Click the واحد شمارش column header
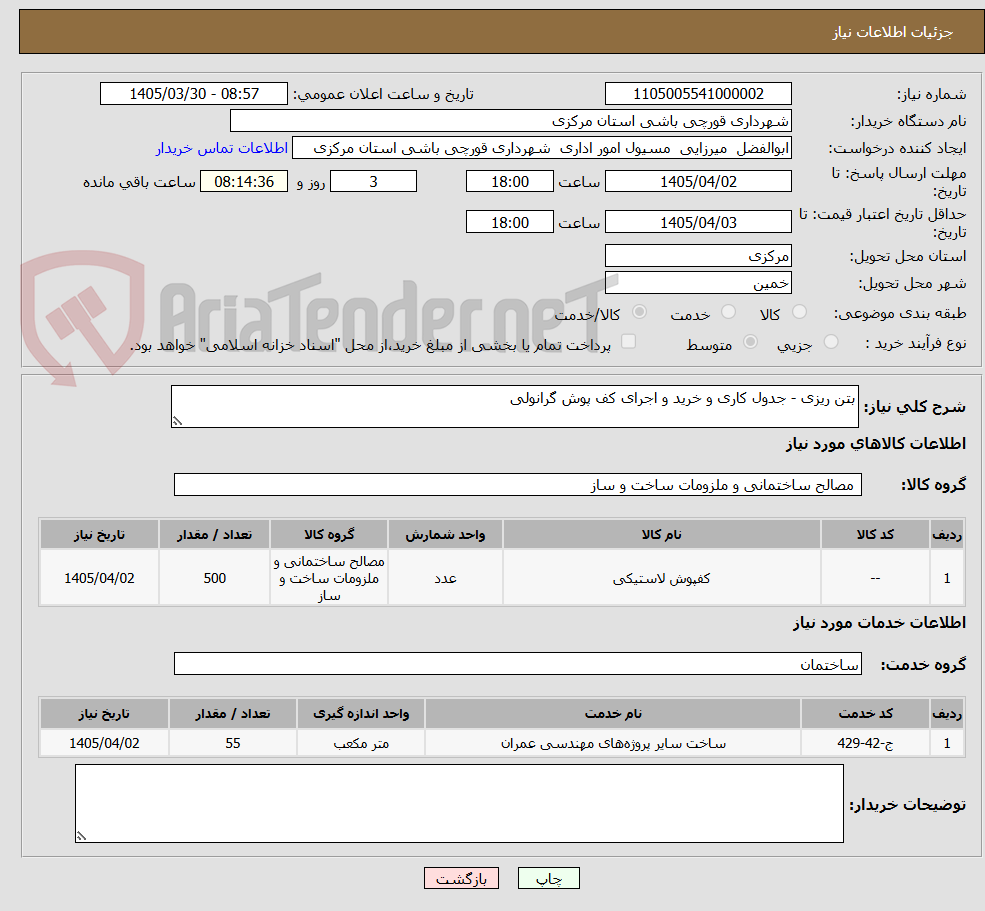 pos(445,534)
